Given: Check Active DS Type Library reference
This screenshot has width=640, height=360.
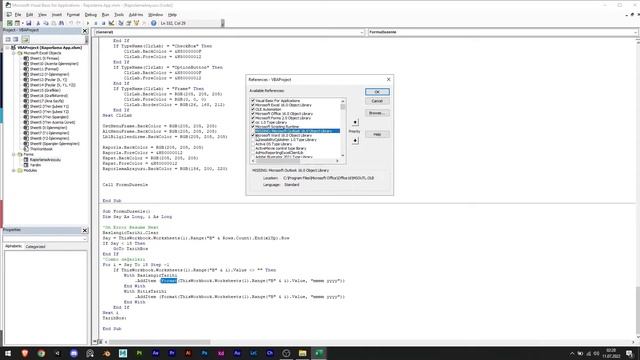Looking at the screenshot, I should tap(253, 144).
